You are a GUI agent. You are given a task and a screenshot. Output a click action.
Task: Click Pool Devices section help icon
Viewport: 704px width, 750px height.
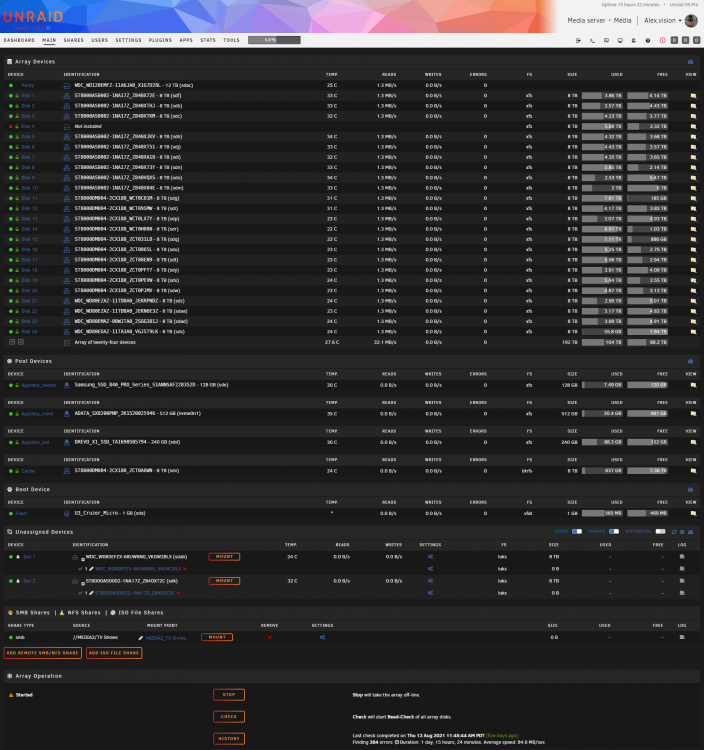[690, 361]
